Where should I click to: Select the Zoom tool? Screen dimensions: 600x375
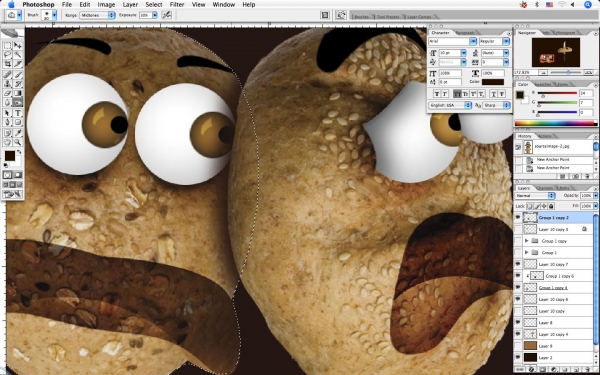tap(18, 142)
